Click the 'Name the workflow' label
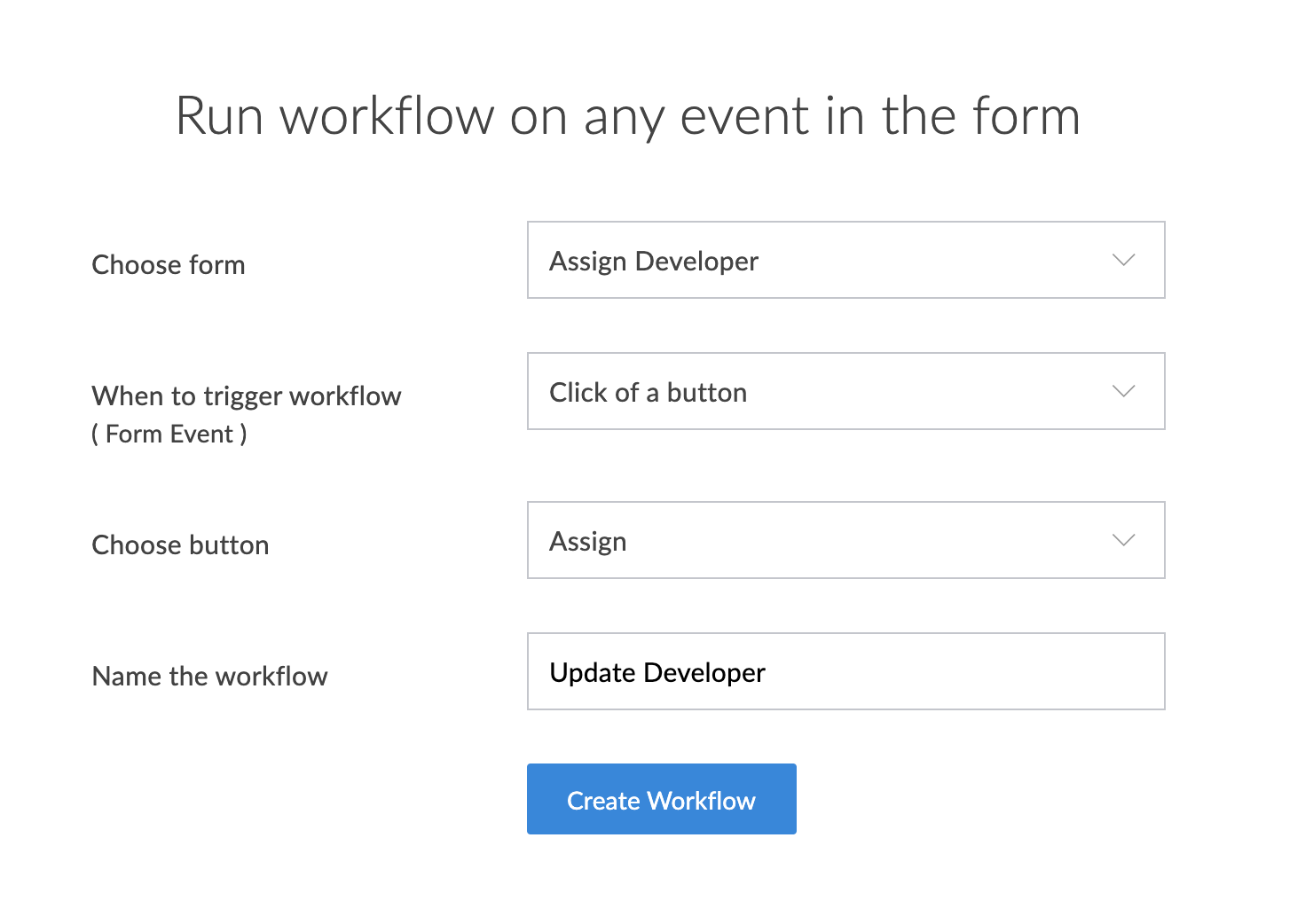 210,677
